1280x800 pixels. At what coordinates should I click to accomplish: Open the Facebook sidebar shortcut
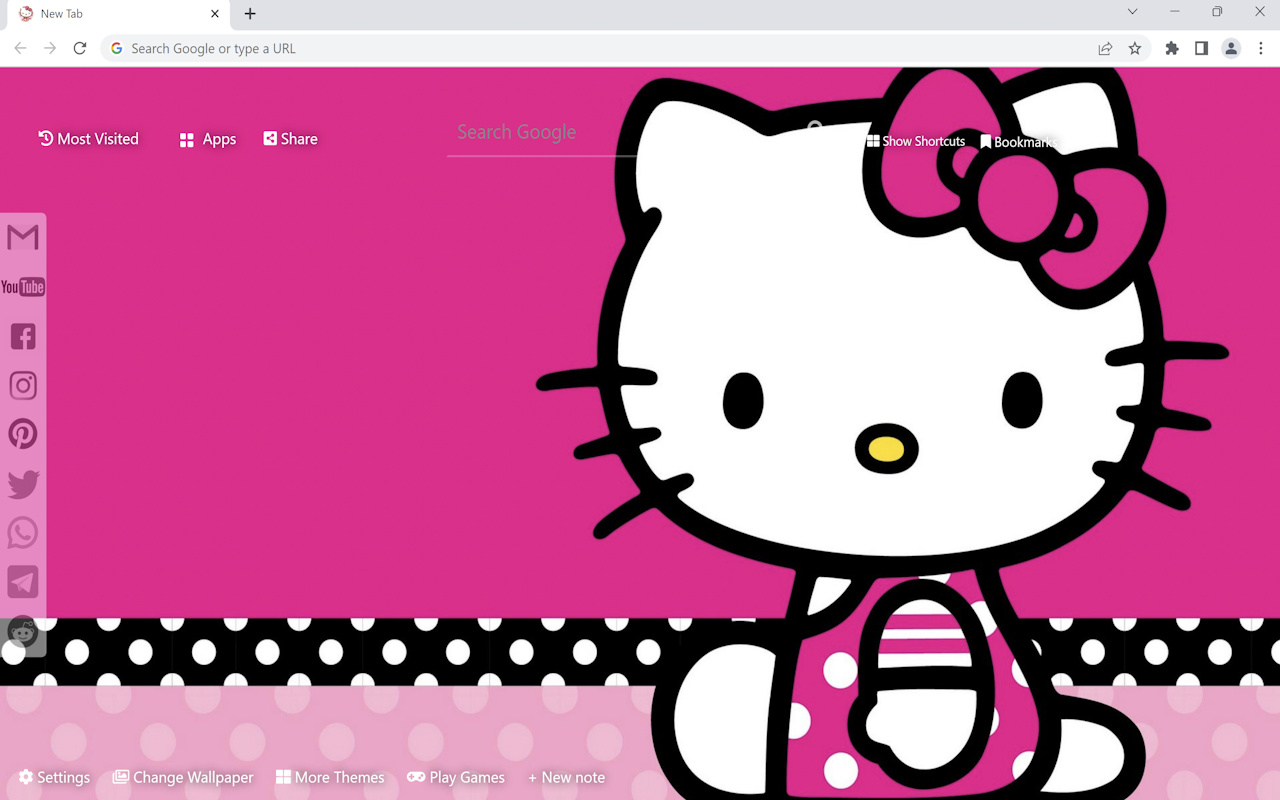point(23,336)
